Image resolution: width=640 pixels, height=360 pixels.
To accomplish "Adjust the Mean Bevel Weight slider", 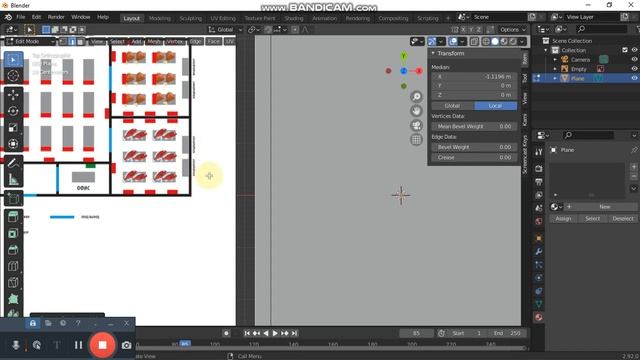I will [474, 127].
